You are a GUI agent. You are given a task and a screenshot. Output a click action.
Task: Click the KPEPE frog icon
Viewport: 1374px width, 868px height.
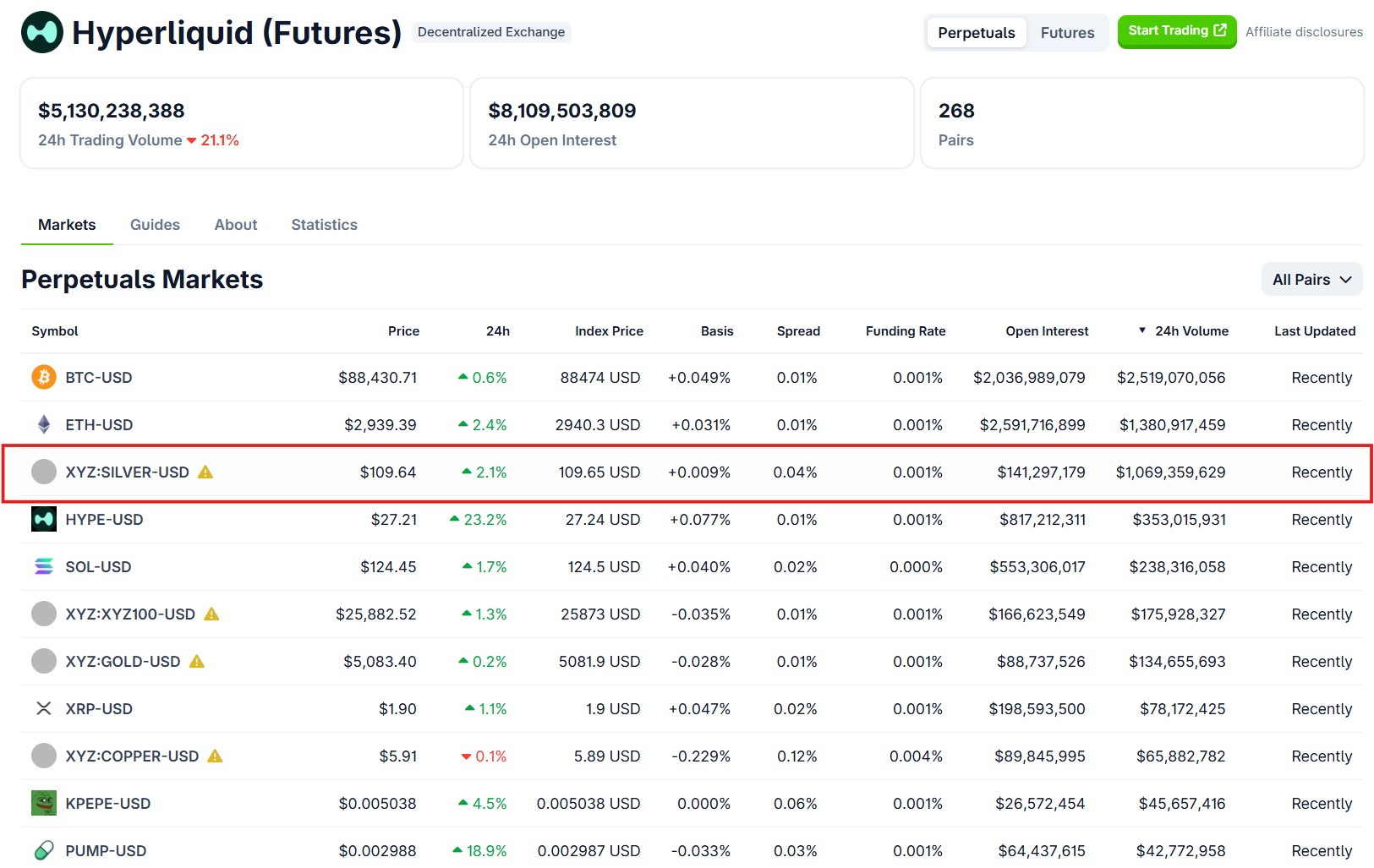44,803
